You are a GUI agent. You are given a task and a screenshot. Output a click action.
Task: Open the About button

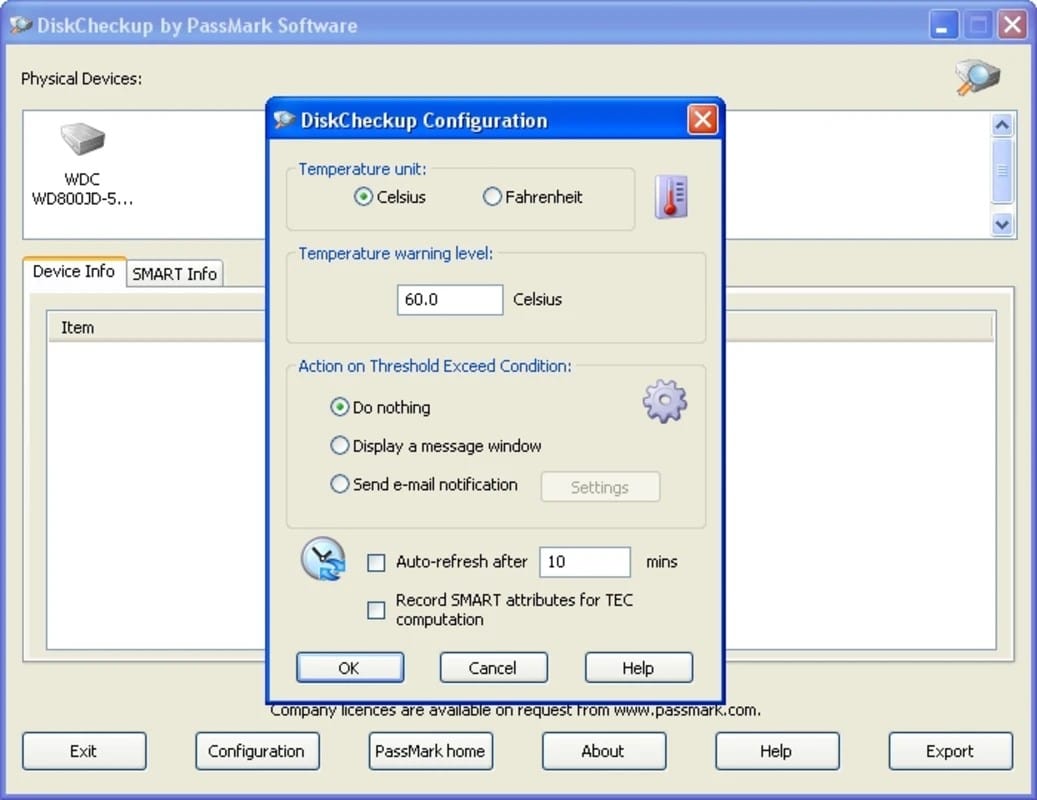coord(604,751)
